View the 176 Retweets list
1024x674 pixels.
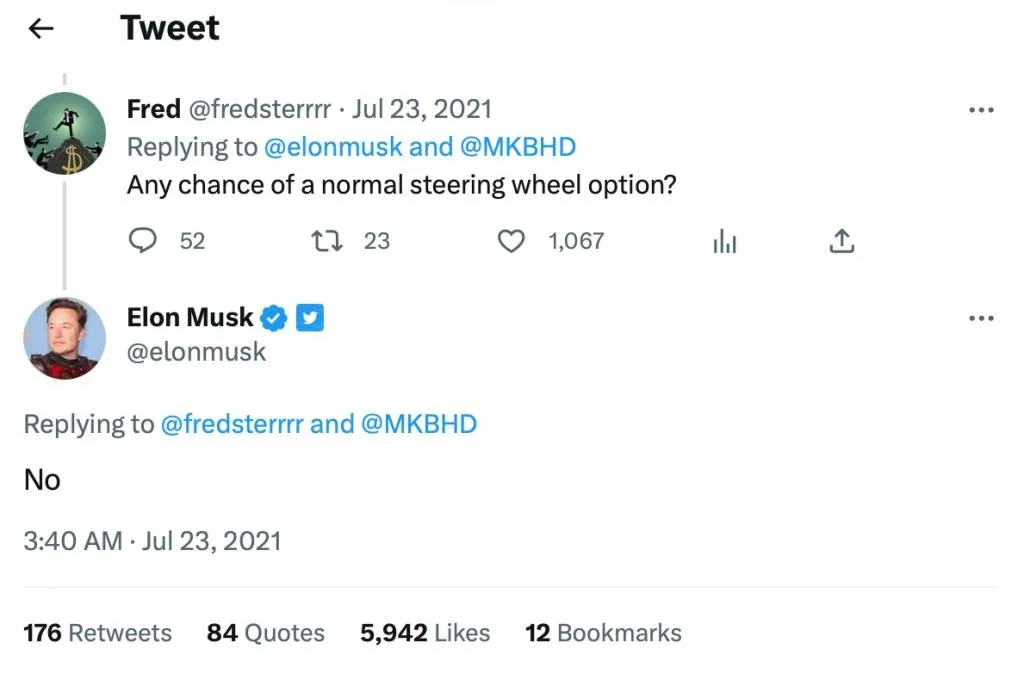coord(96,632)
